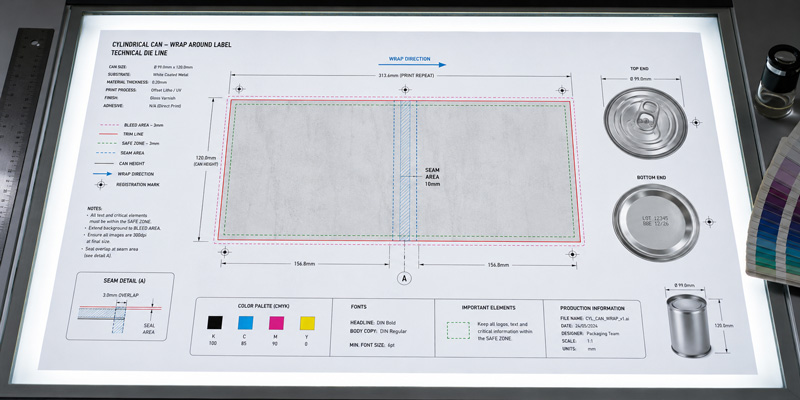Click the 'LOT 12345' stamp on the bottom end

(x=654, y=217)
